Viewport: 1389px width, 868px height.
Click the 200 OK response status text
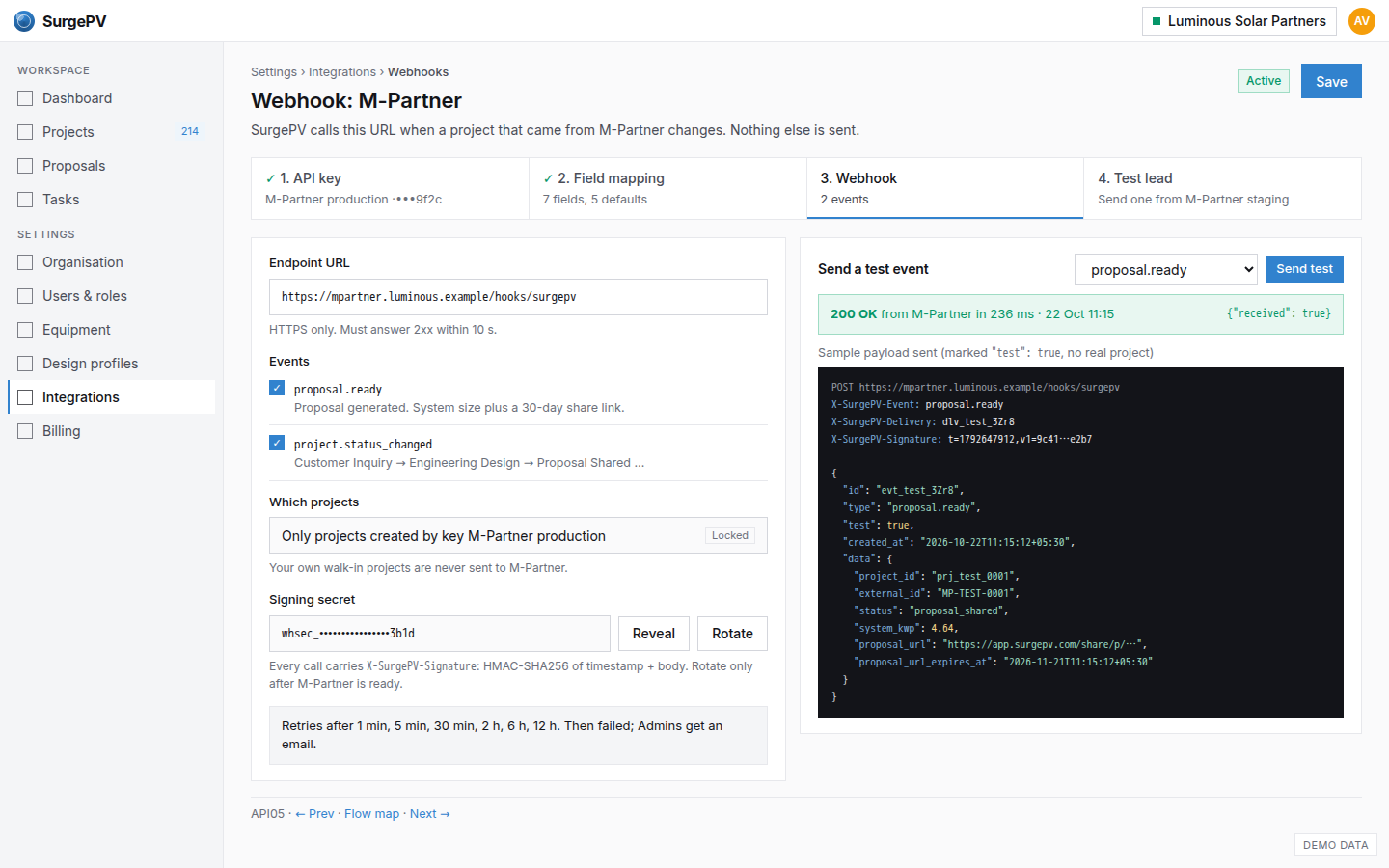pyautogui.click(x=854, y=314)
